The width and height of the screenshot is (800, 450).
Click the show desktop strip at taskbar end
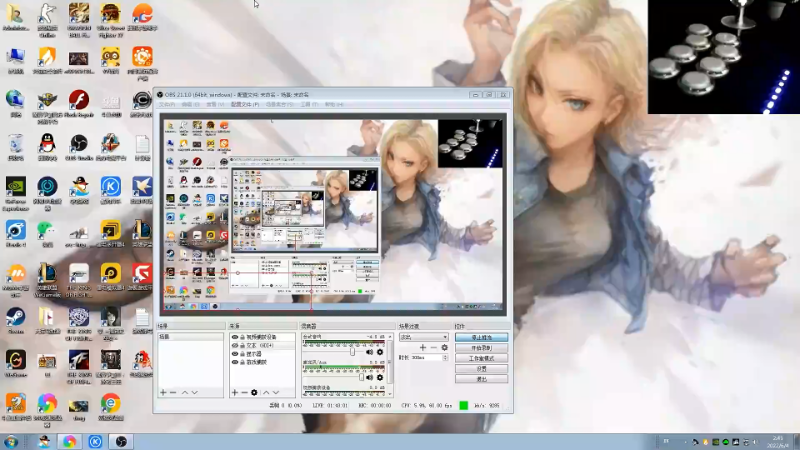[x=797, y=441]
